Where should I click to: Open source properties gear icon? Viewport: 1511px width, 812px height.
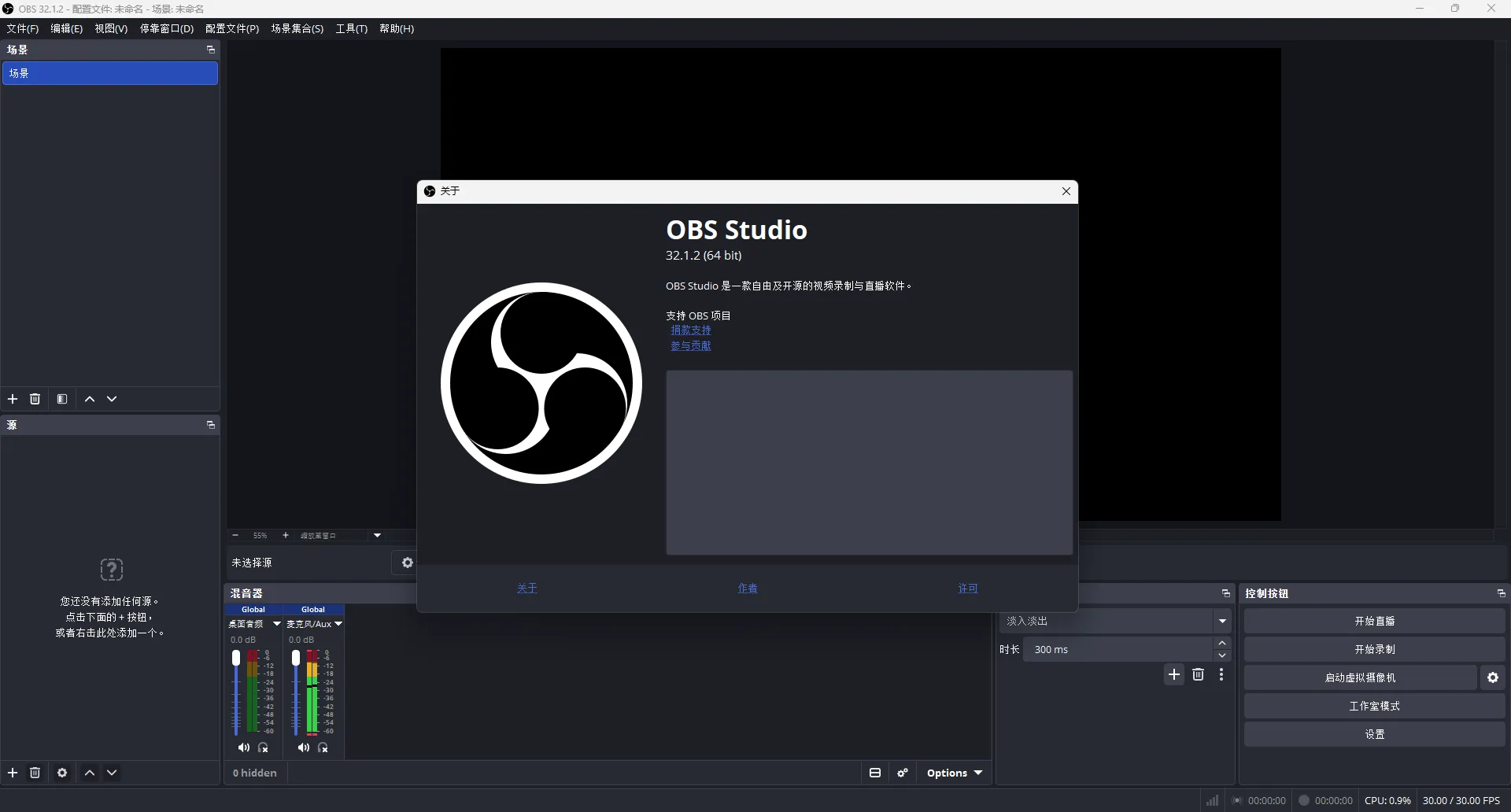point(62,773)
